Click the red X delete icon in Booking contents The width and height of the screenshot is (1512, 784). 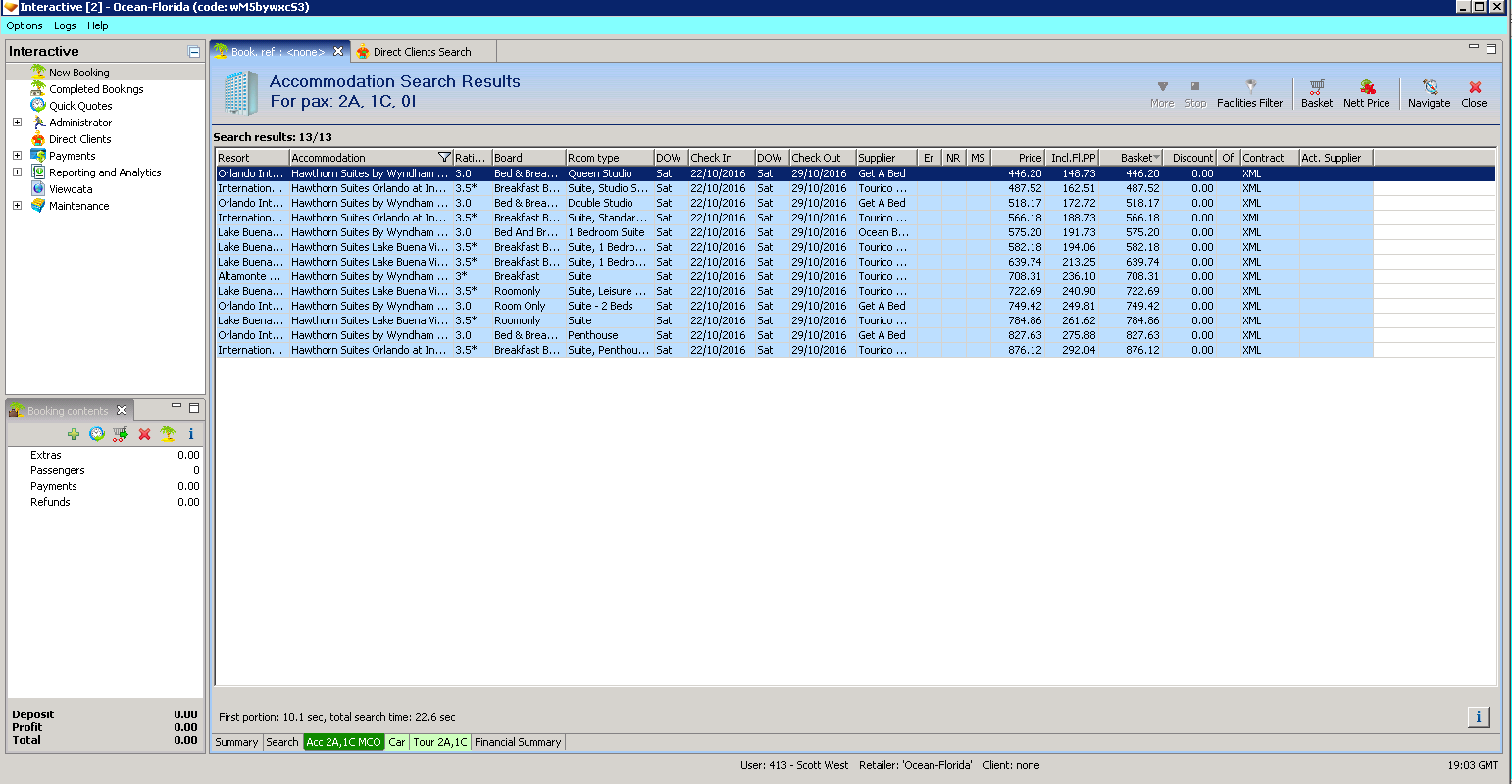pyautogui.click(x=144, y=434)
